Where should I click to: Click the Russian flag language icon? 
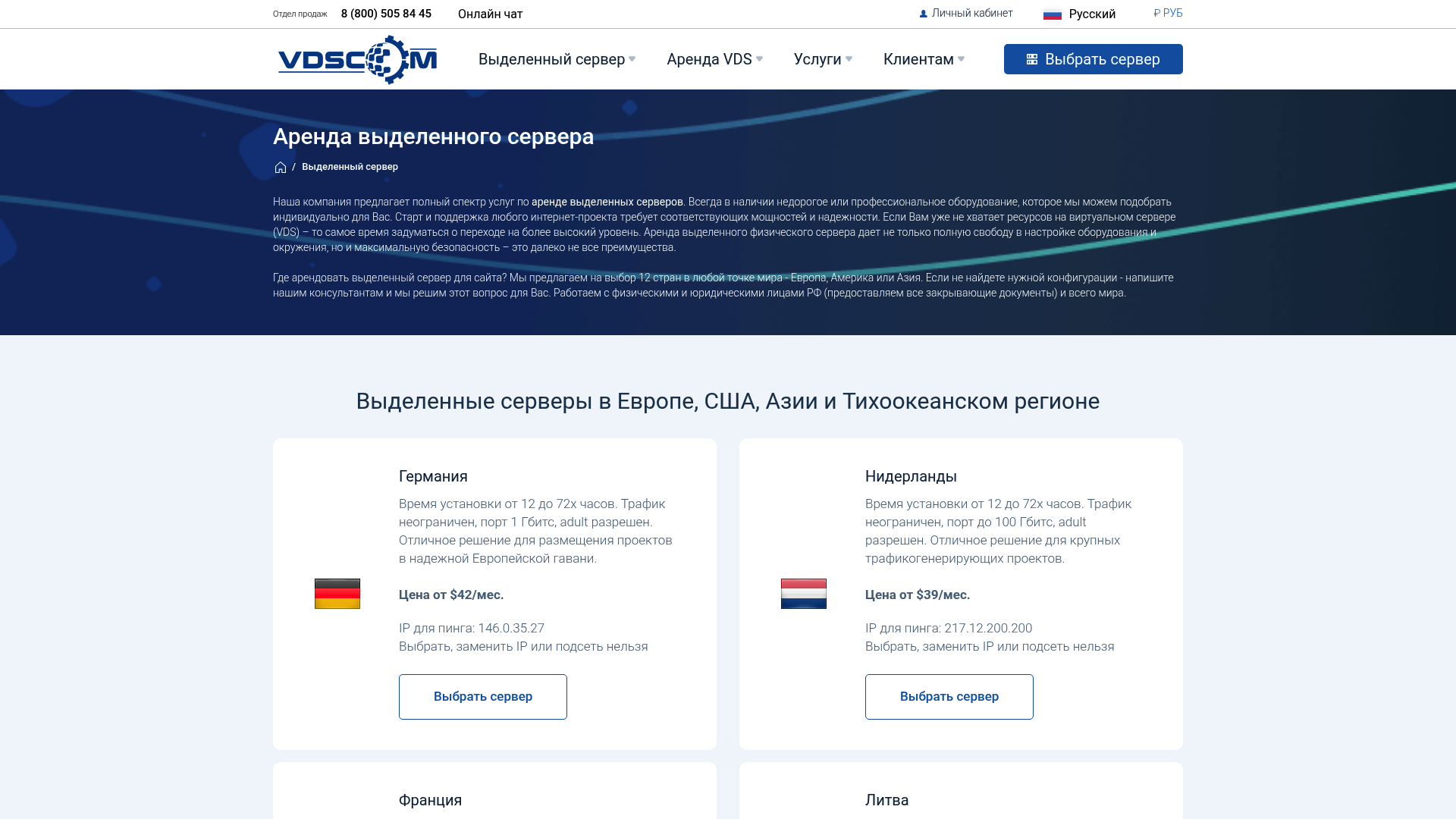tap(1053, 14)
